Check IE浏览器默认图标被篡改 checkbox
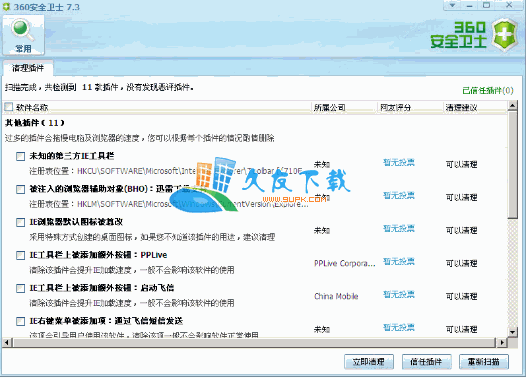 (x=20, y=222)
